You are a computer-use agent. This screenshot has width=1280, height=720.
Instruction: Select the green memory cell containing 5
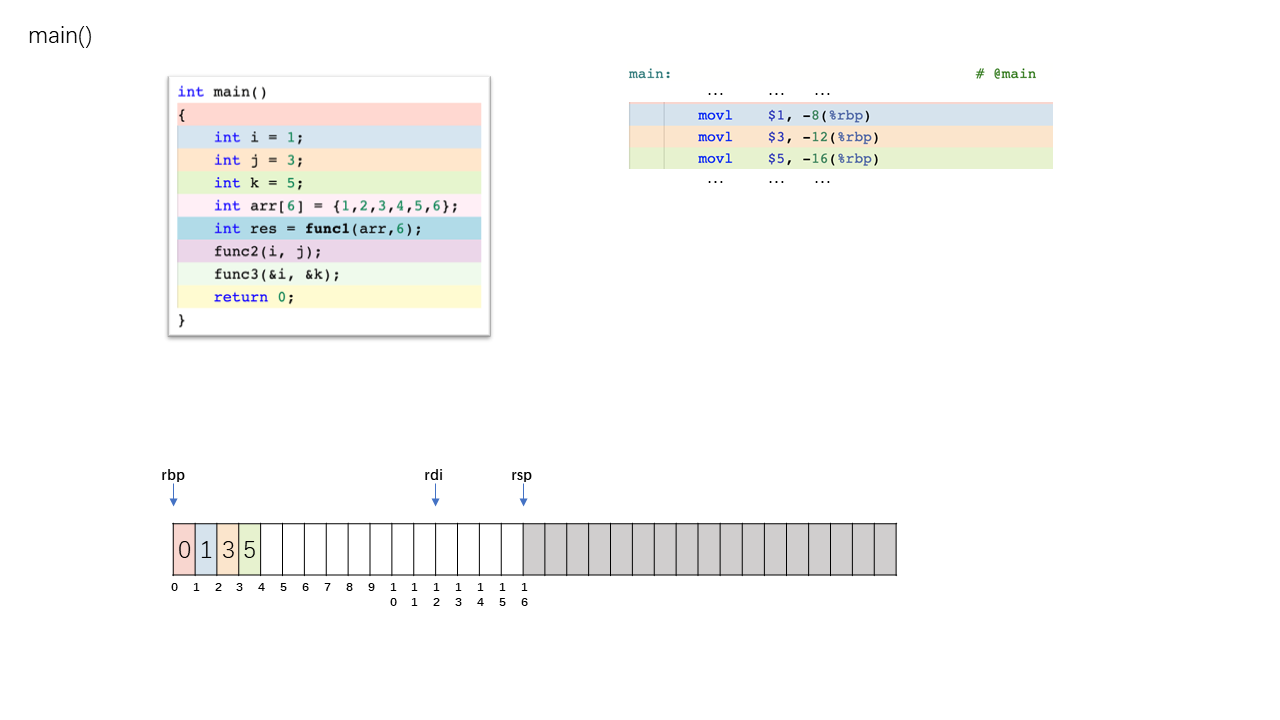coord(250,549)
